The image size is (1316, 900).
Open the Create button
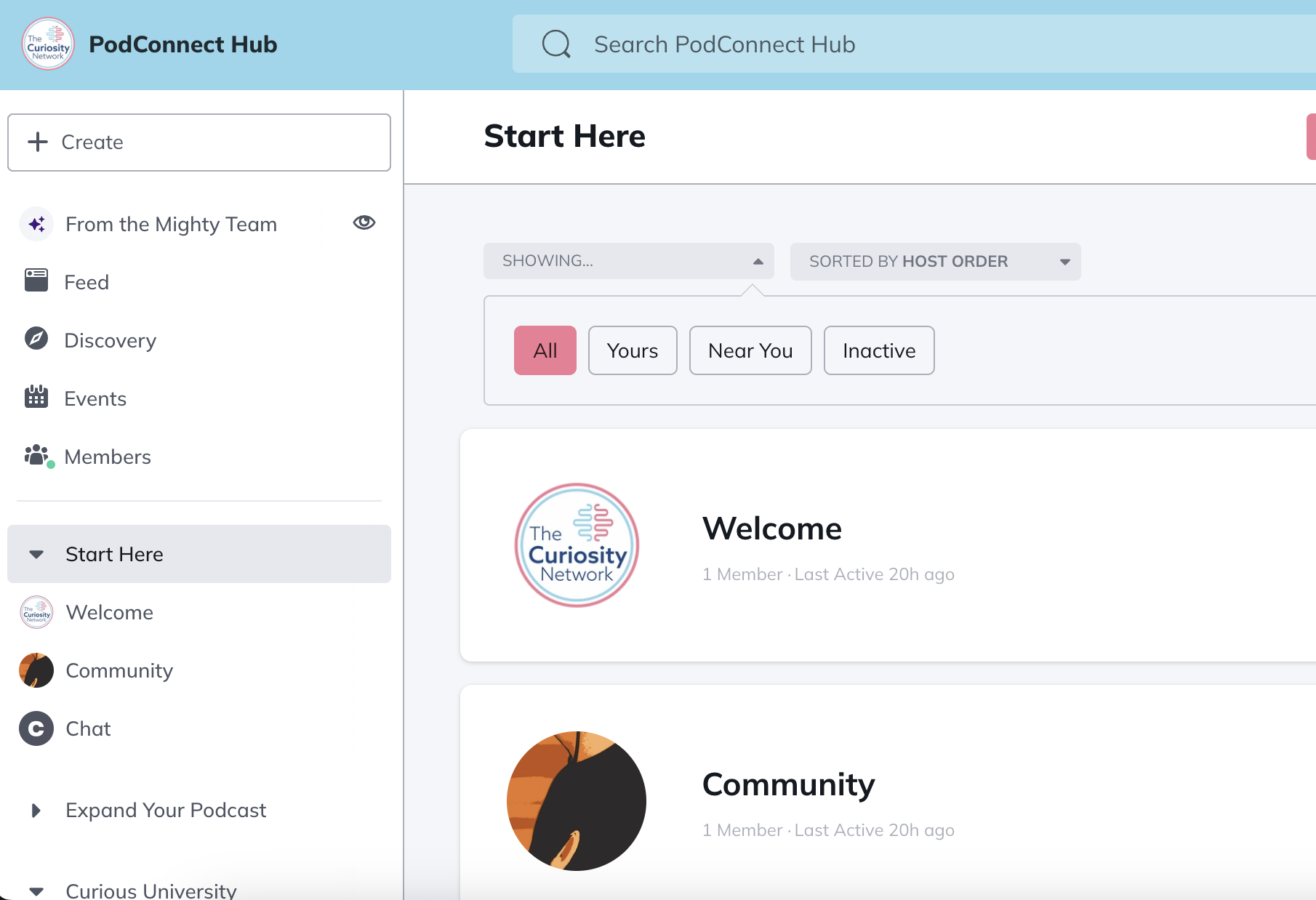coord(199,142)
